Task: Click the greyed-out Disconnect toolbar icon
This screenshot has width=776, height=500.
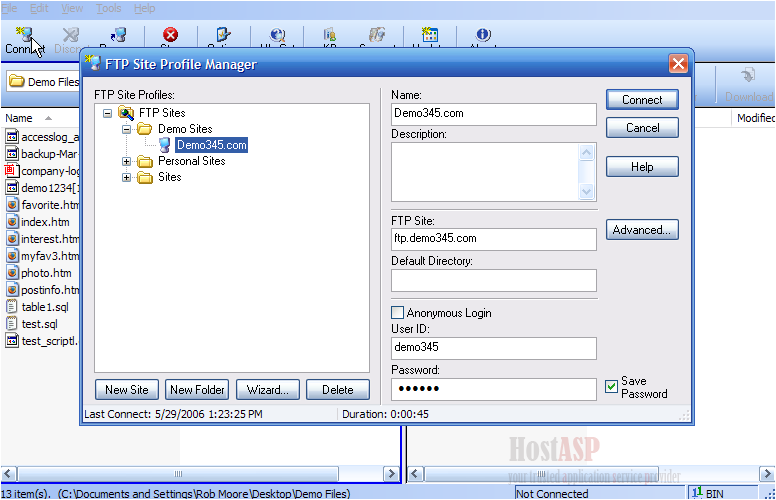Action: (x=70, y=34)
